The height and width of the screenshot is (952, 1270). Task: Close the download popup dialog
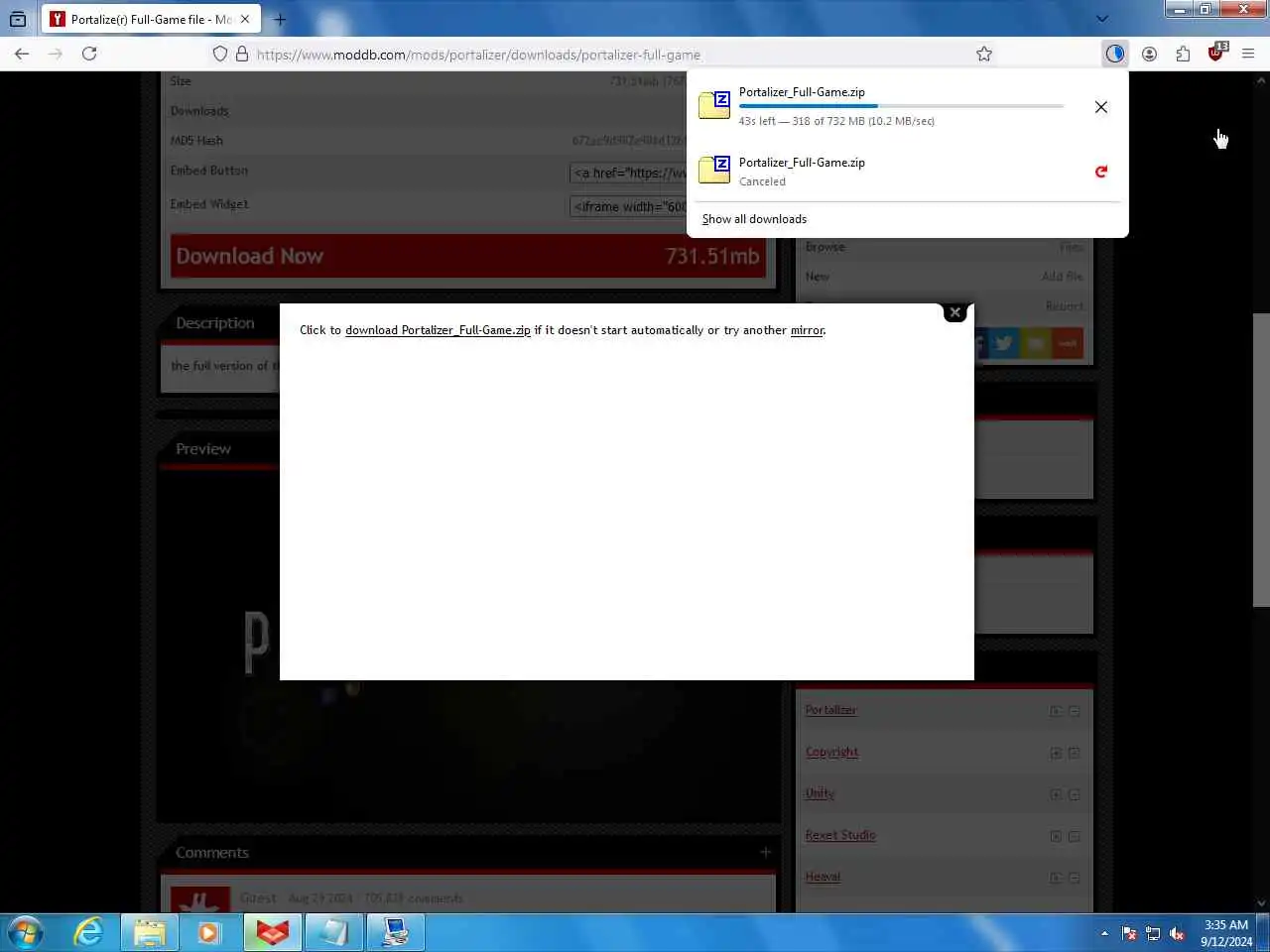(x=954, y=312)
